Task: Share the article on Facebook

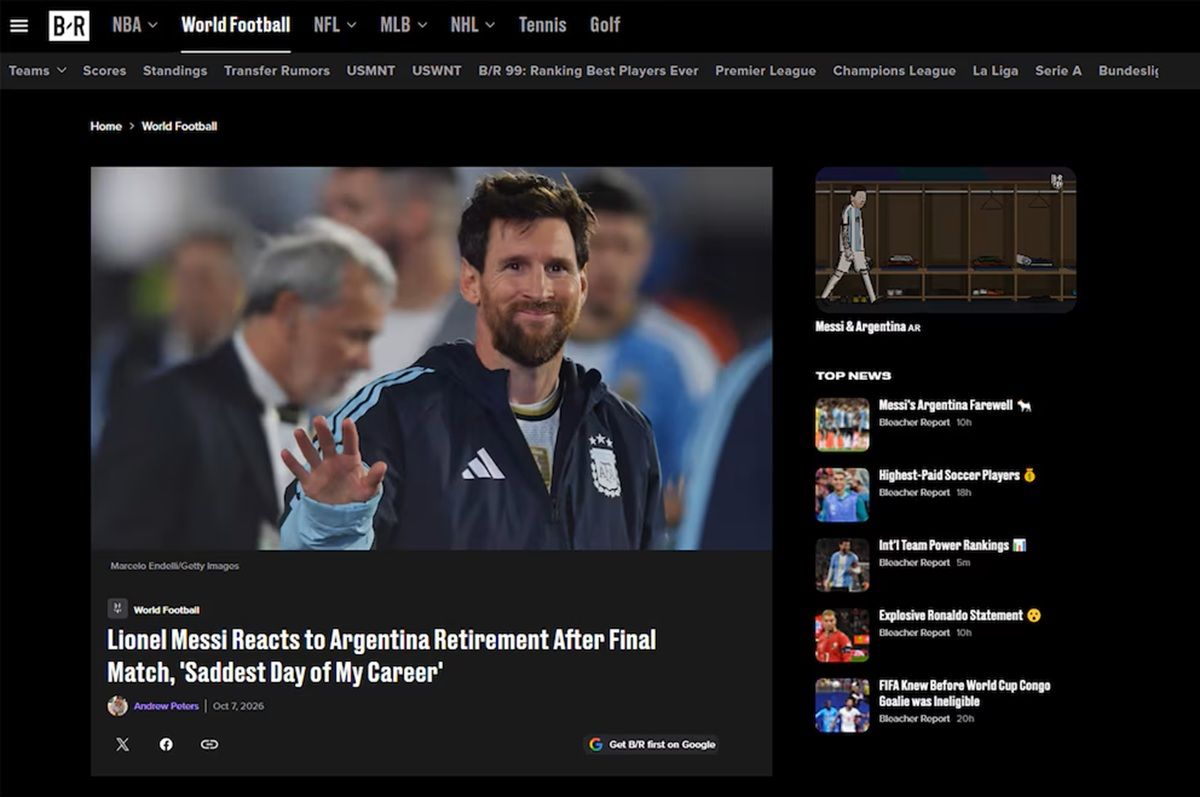Action: point(166,744)
